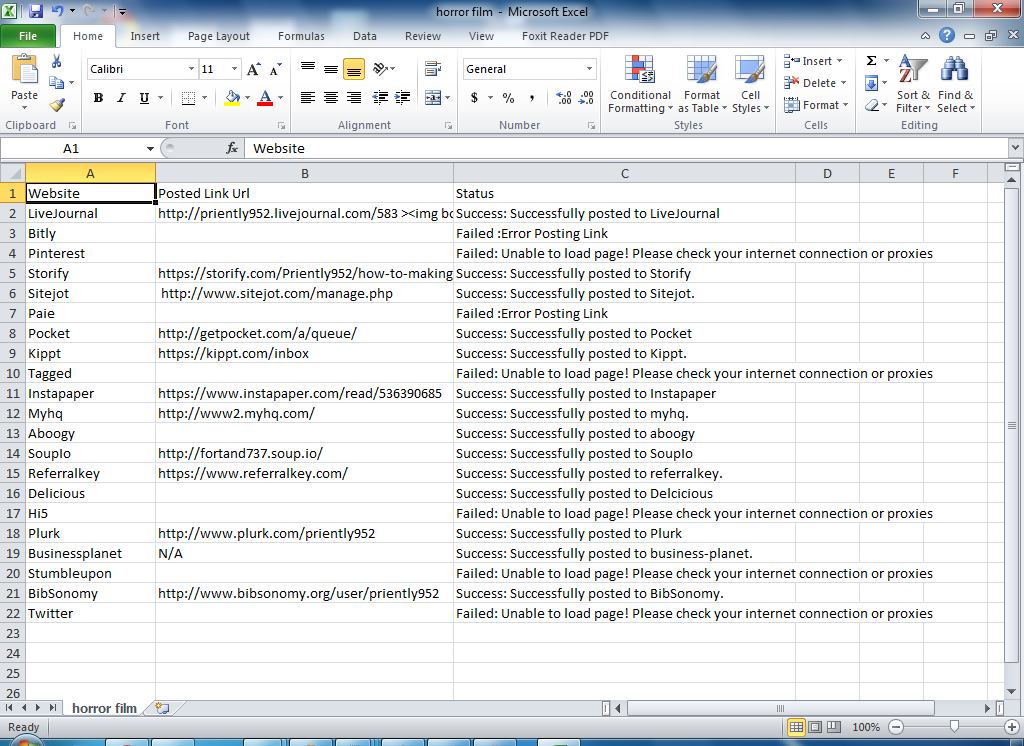
Task: Toggle Align Text Right
Action: [x=354, y=97]
